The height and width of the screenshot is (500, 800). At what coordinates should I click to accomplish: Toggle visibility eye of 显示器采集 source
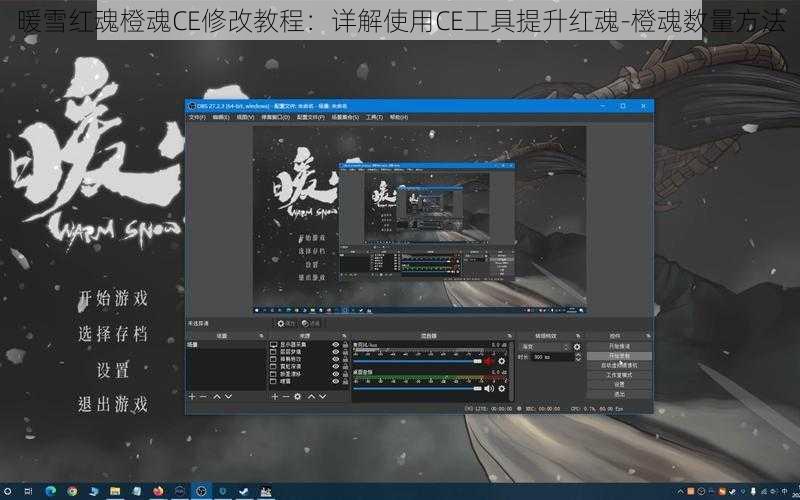click(x=335, y=345)
